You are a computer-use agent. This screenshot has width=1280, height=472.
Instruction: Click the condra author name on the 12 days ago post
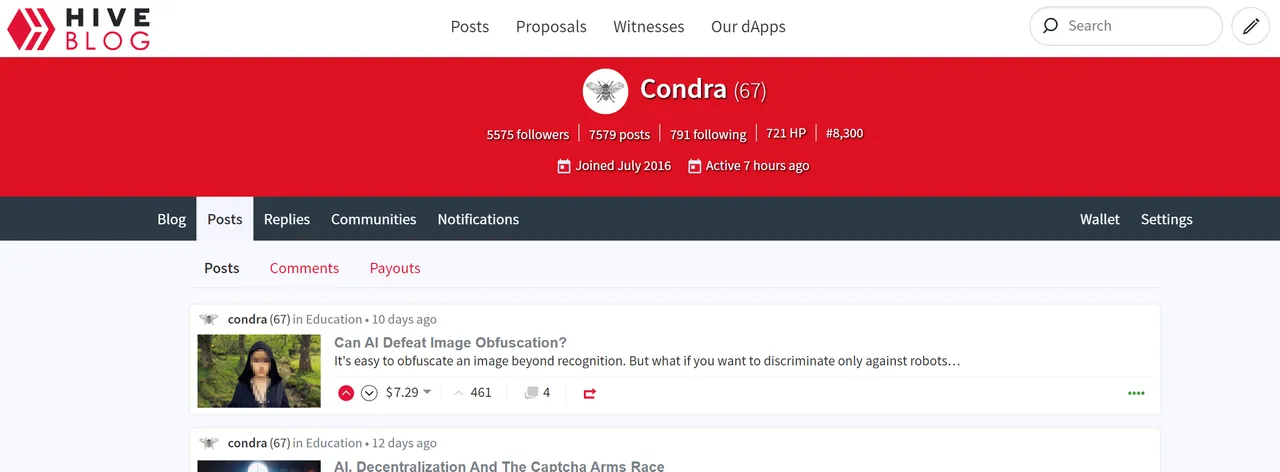247,443
